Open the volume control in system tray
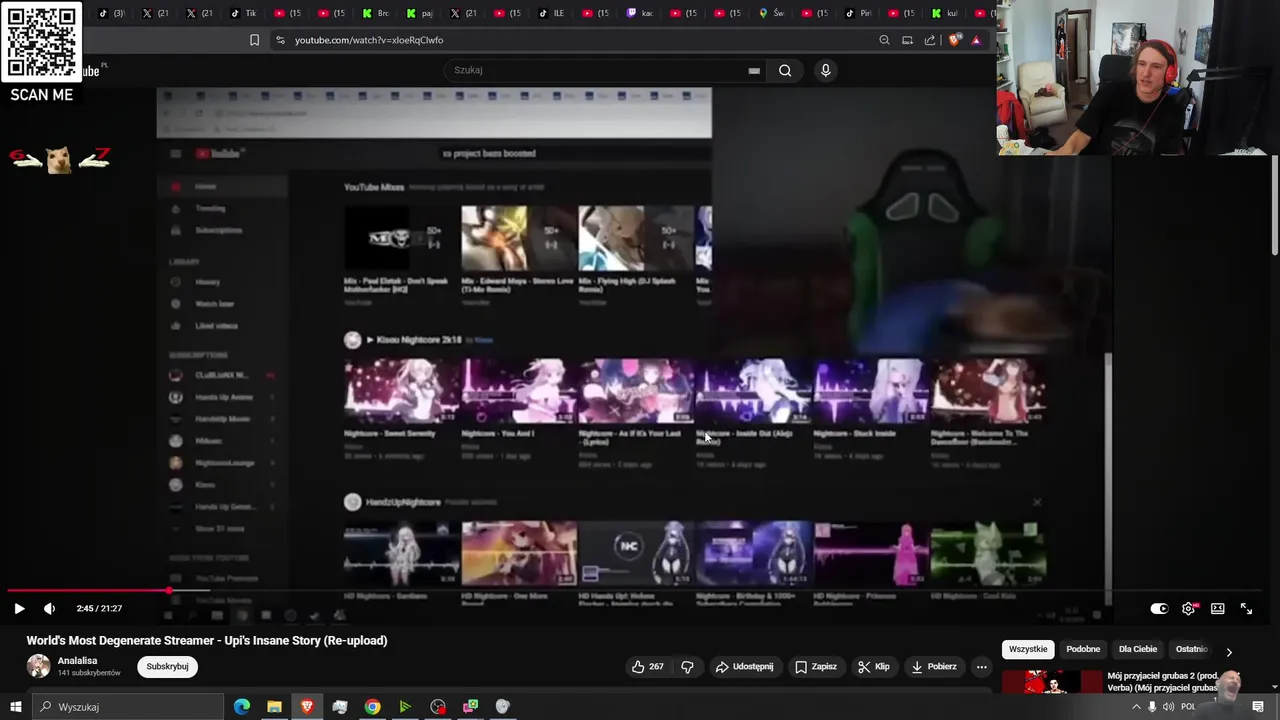The image size is (1280, 720). (1168, 707)
